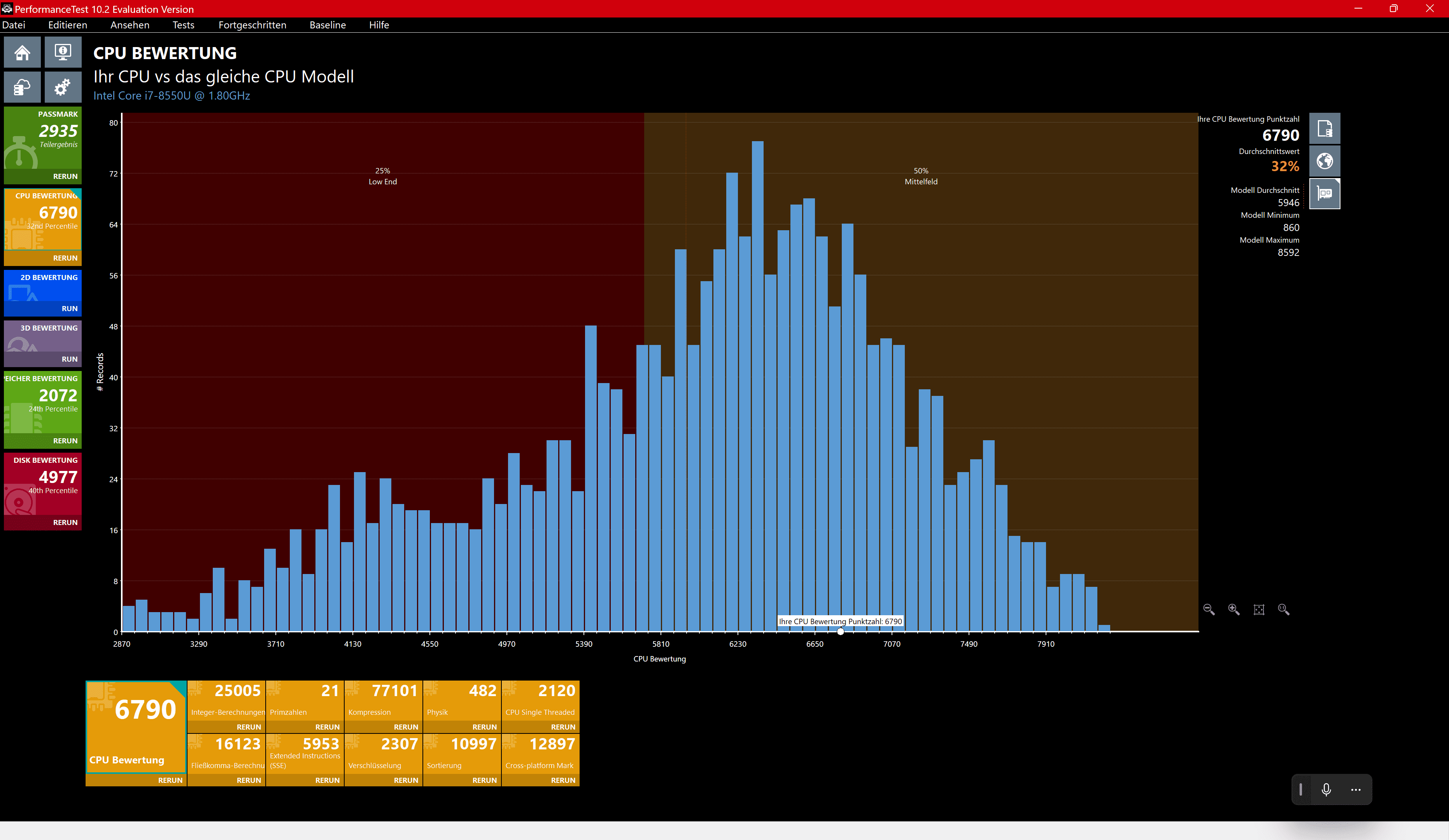Zoom in on the histogram chart
The image size is (1449, 840).
click(x=1234, y=609)
